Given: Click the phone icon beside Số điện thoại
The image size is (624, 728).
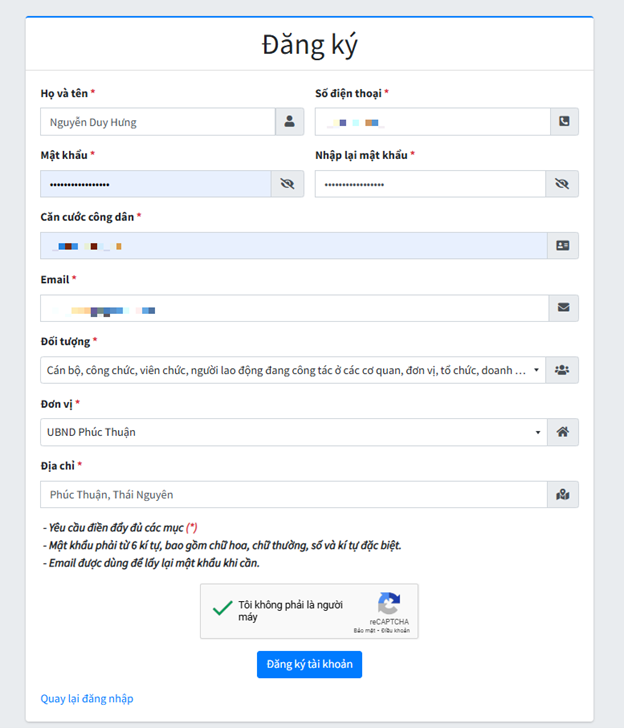Looking at the screenshot, I should pos(564,122).
